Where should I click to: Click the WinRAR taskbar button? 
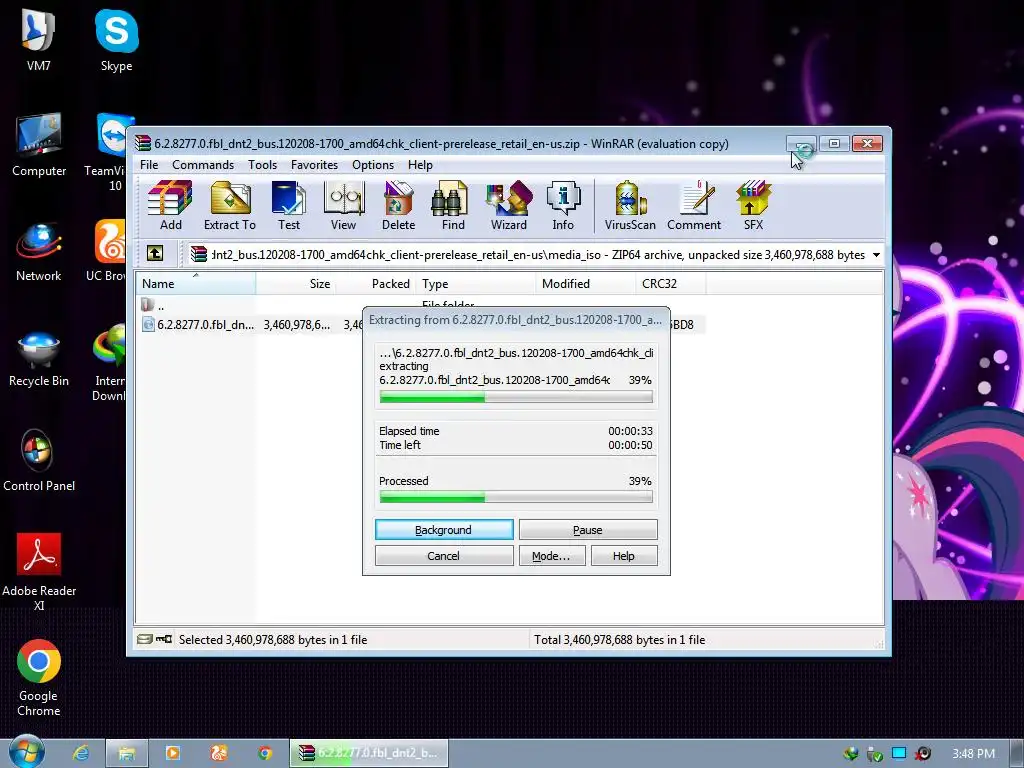pos(369,753)
